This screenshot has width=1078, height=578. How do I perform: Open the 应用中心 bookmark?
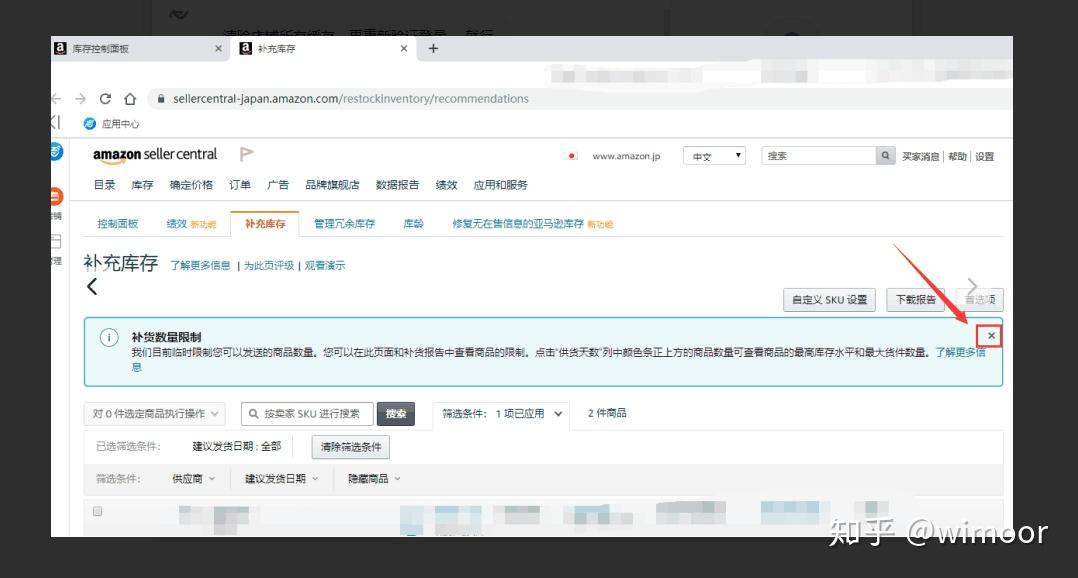pos(111,124)
